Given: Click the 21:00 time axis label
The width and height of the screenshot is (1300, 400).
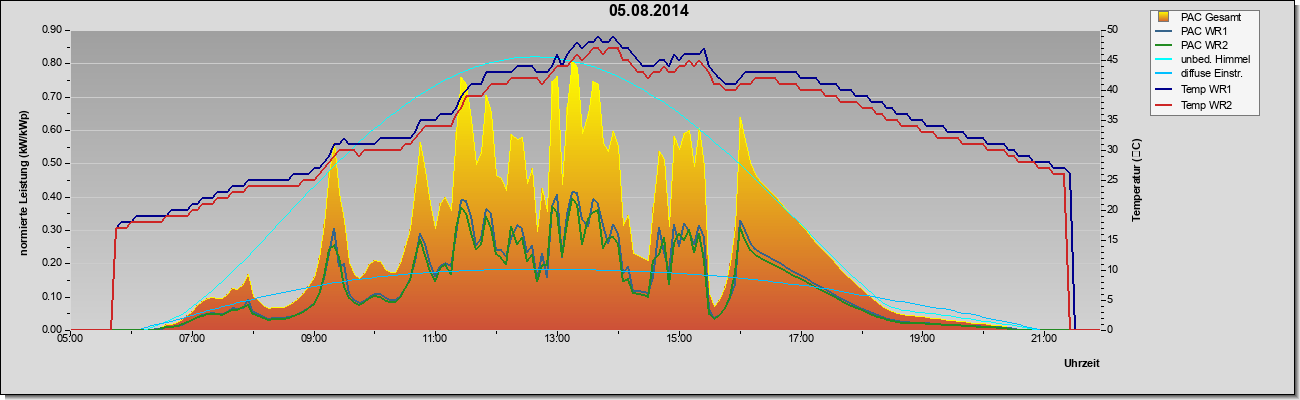Looking at the screenshot, I should tap(1043, 339).
